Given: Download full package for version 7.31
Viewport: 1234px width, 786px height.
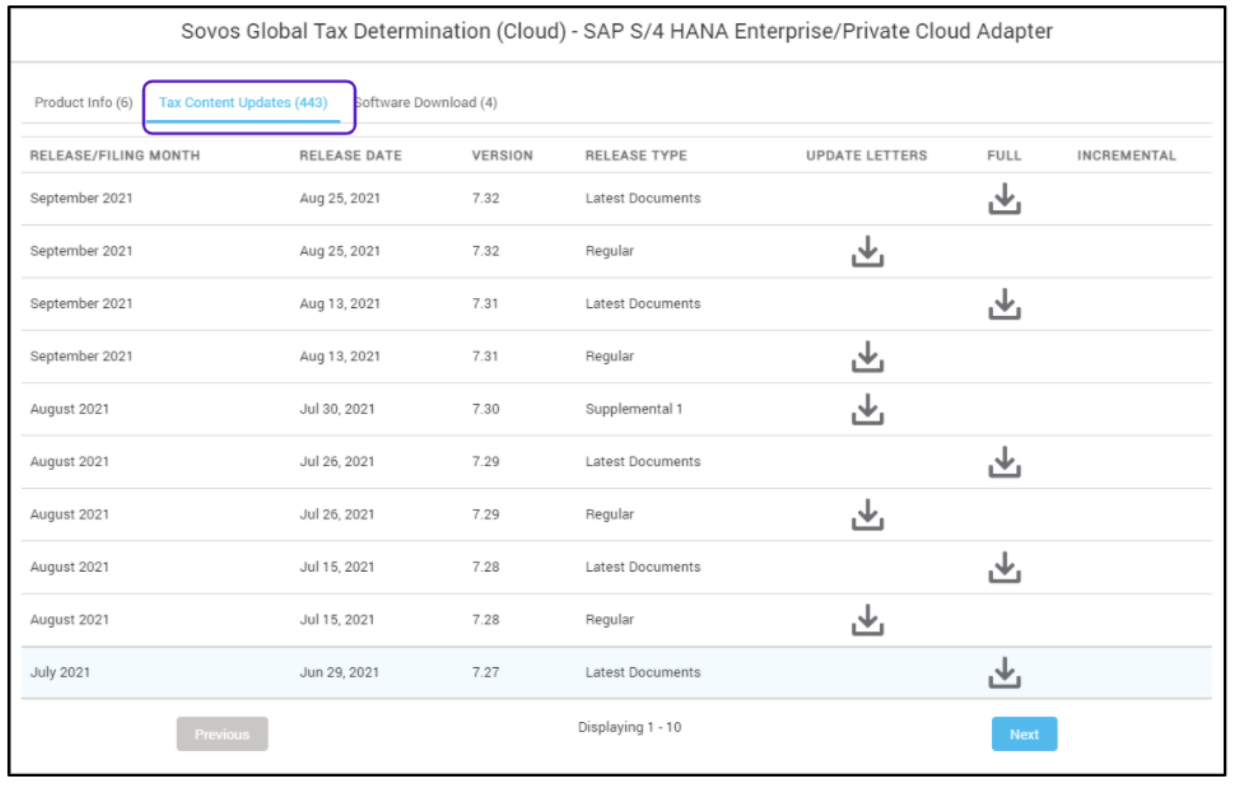Looking at the screenshot, I should [x=1004, y=304].
